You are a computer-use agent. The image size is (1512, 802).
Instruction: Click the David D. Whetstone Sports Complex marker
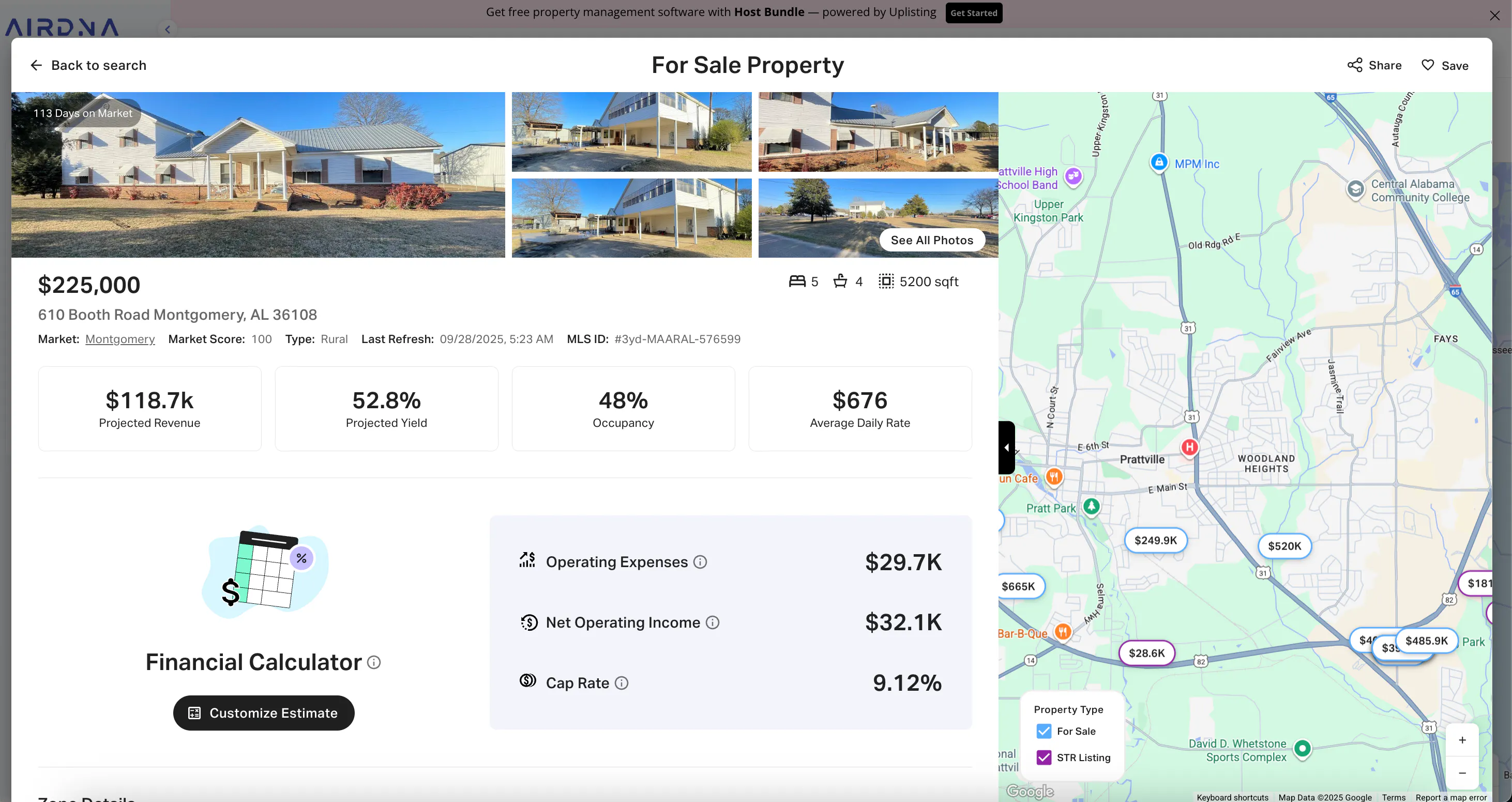click(x=1303, y=749)
